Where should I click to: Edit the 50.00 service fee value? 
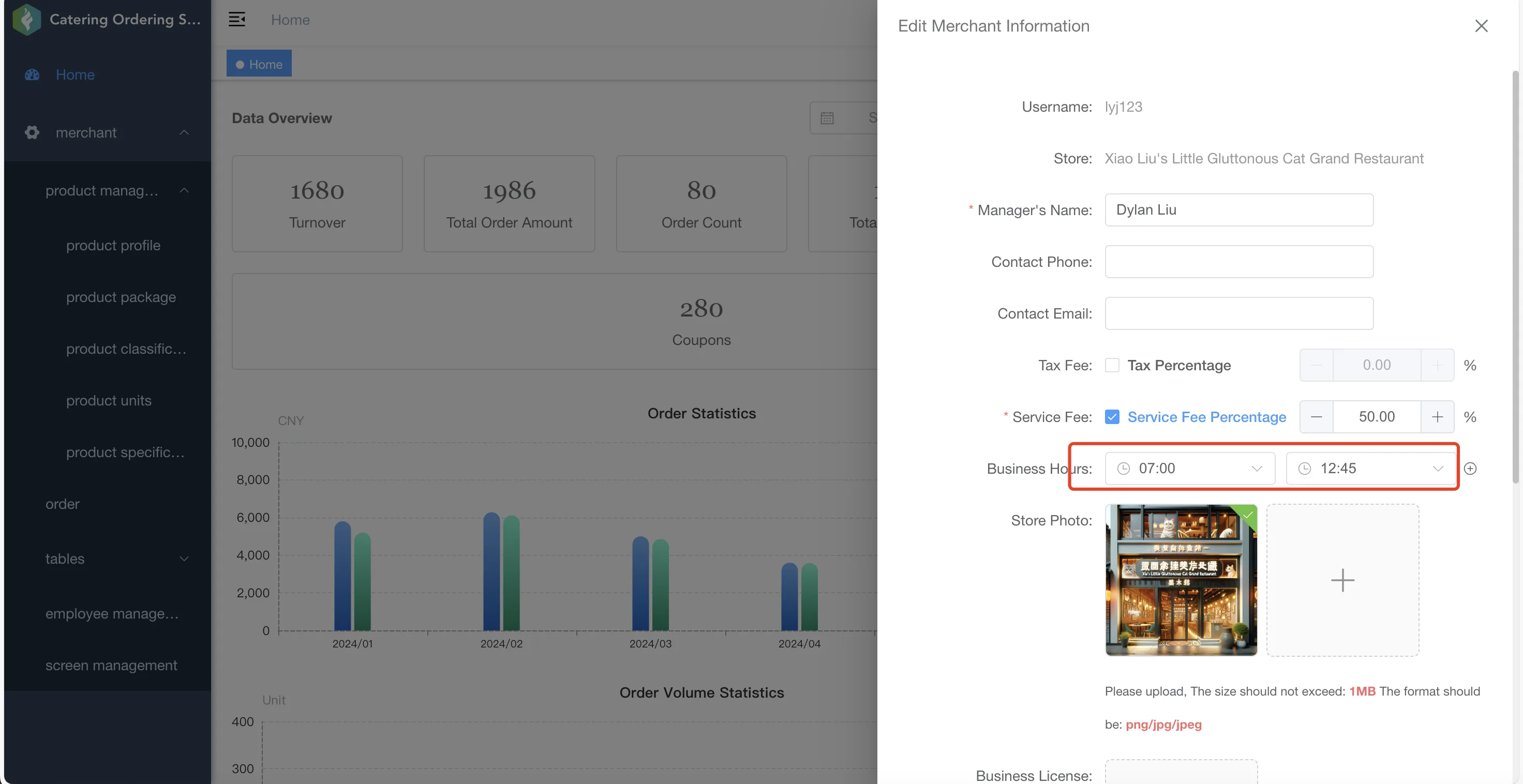point(1377,417)
